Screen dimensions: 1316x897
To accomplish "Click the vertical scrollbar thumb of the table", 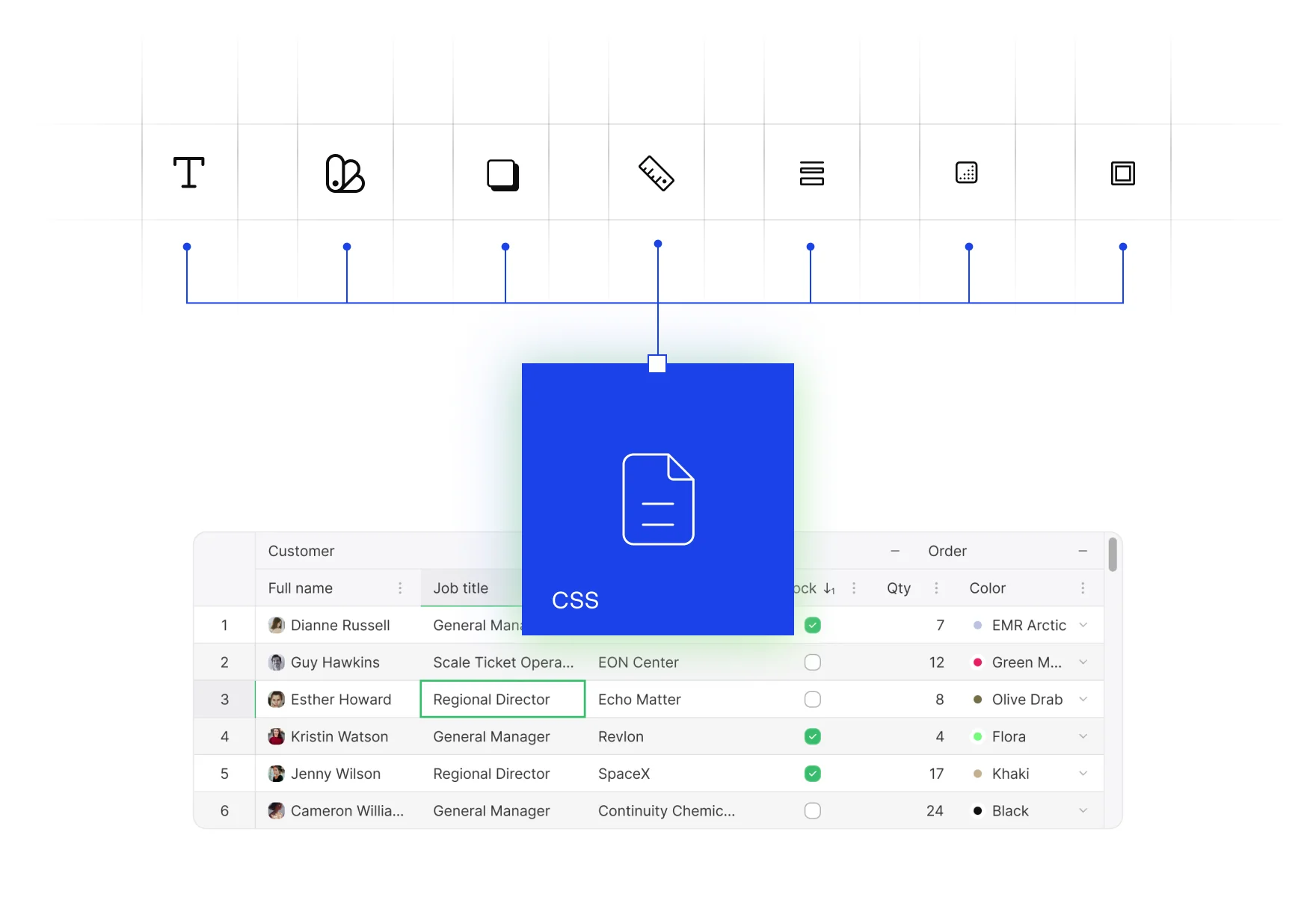I will tap(1113, 555).
